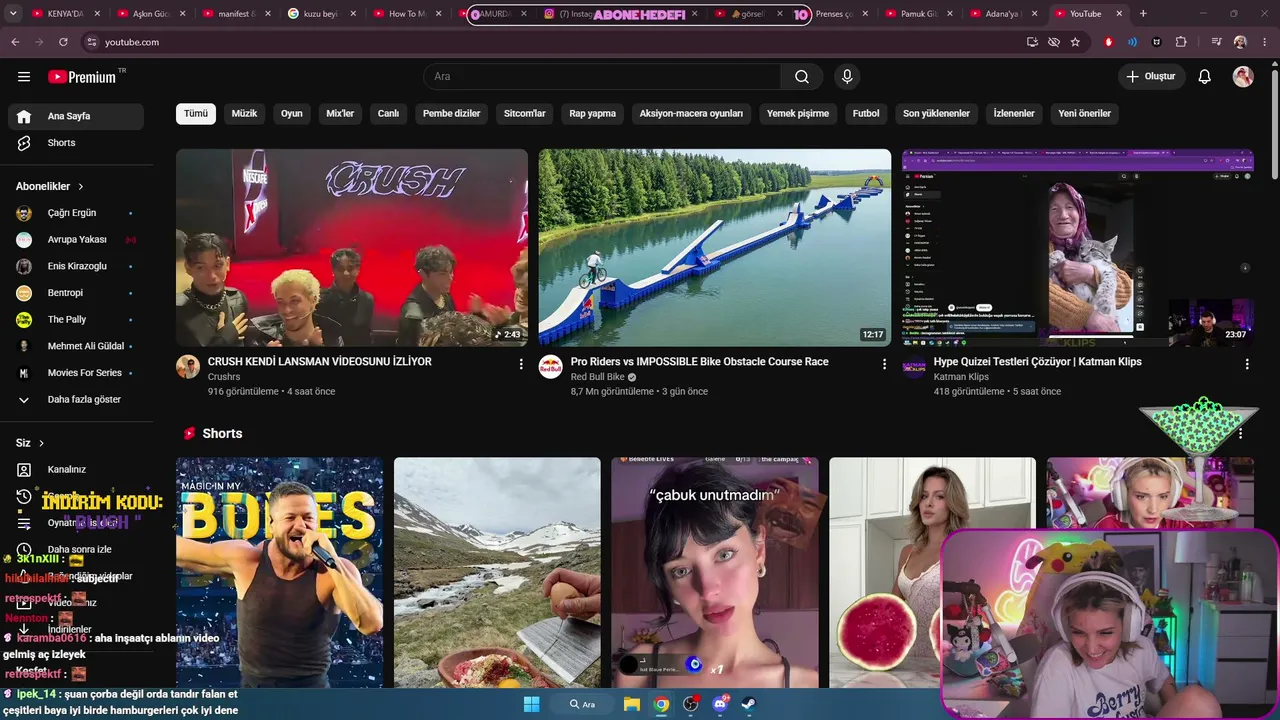Select the Pembe diziler filter chip
The height and width of the screenshot is (720, 1280).
[452, 114]
